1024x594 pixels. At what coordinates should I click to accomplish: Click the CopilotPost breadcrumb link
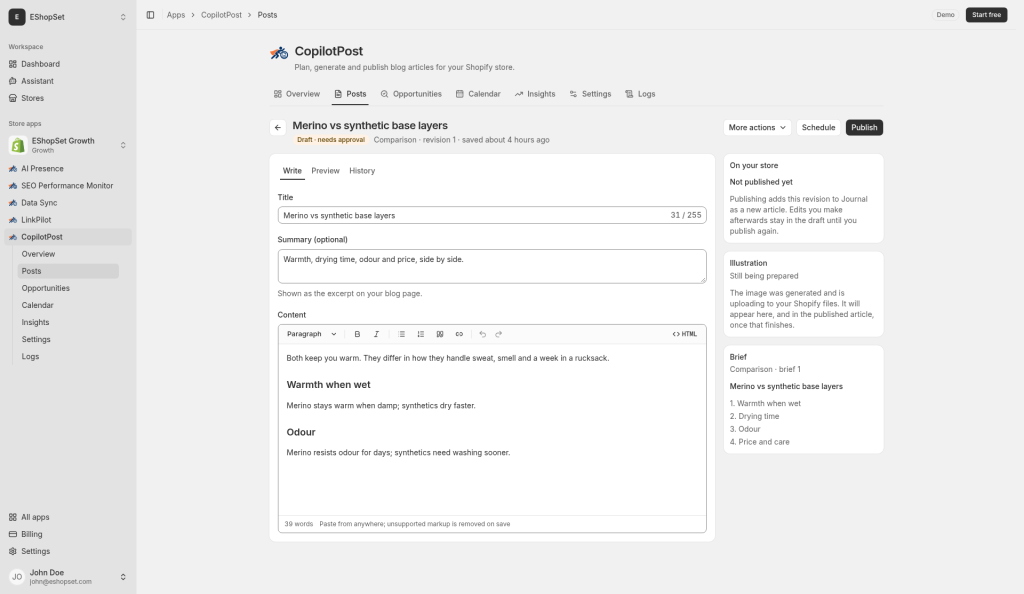point(221,15)
